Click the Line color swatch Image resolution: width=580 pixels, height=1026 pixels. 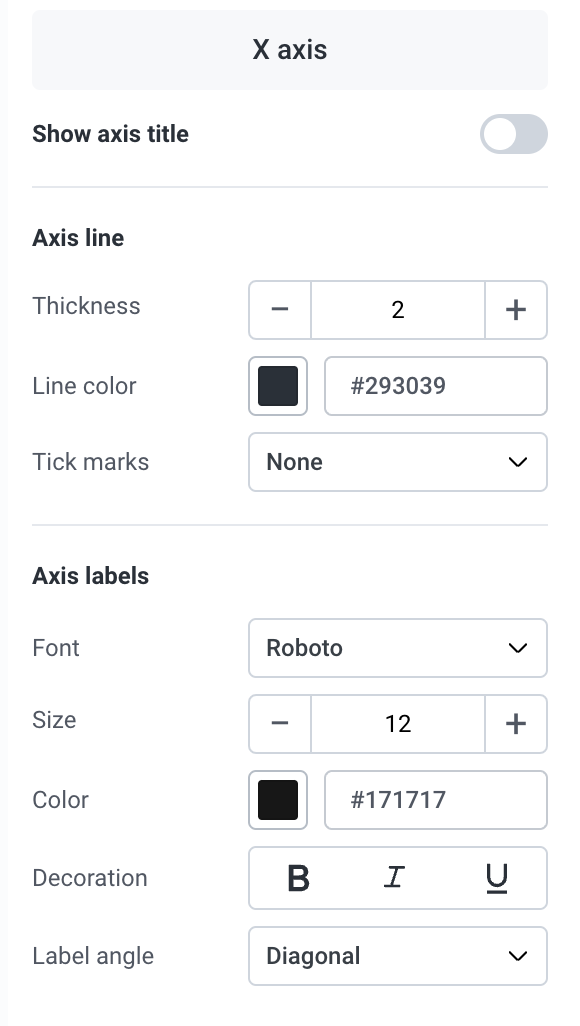click(x=278, y=386)
